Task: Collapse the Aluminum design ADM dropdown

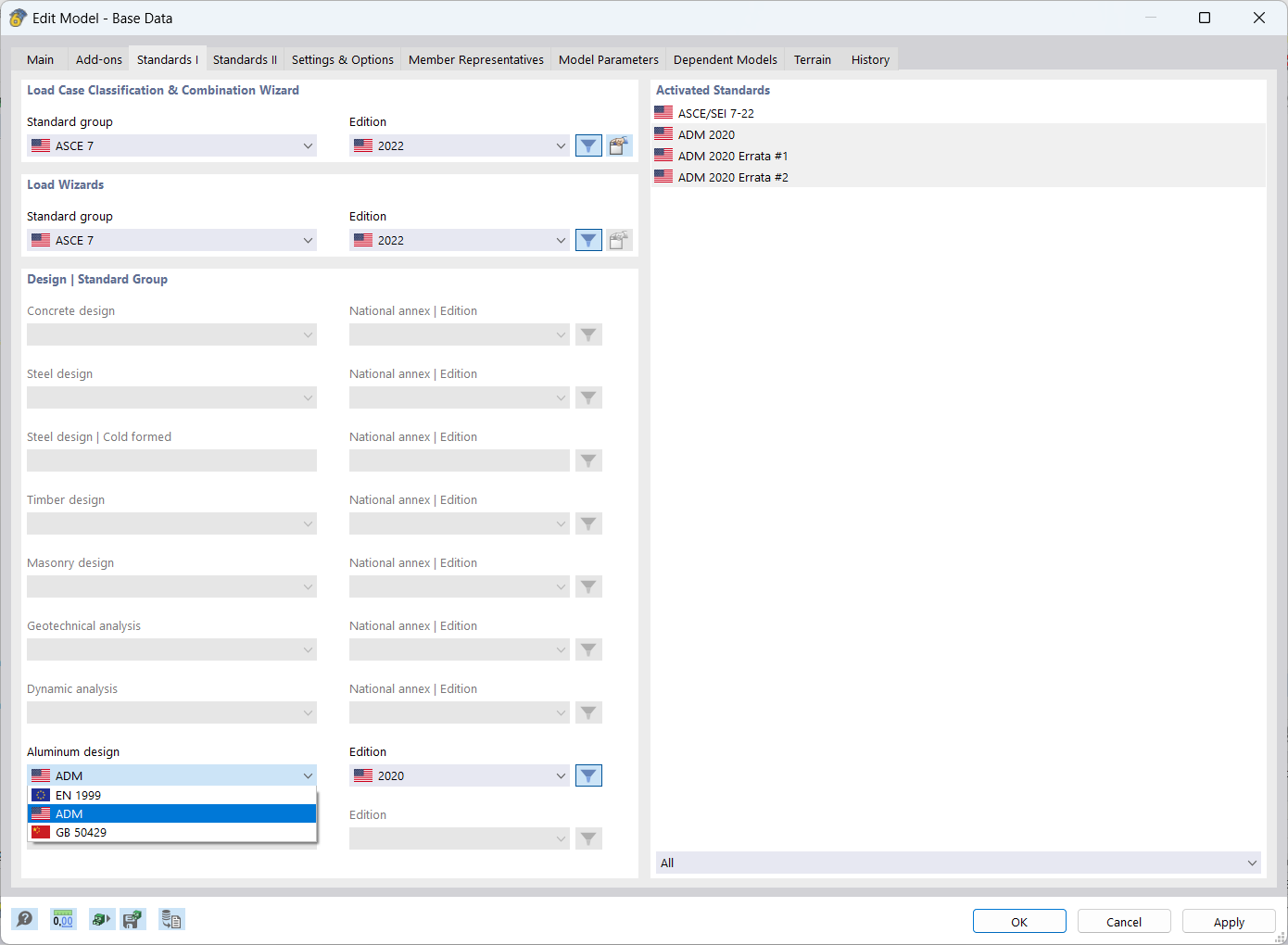Action: point(171,775)
